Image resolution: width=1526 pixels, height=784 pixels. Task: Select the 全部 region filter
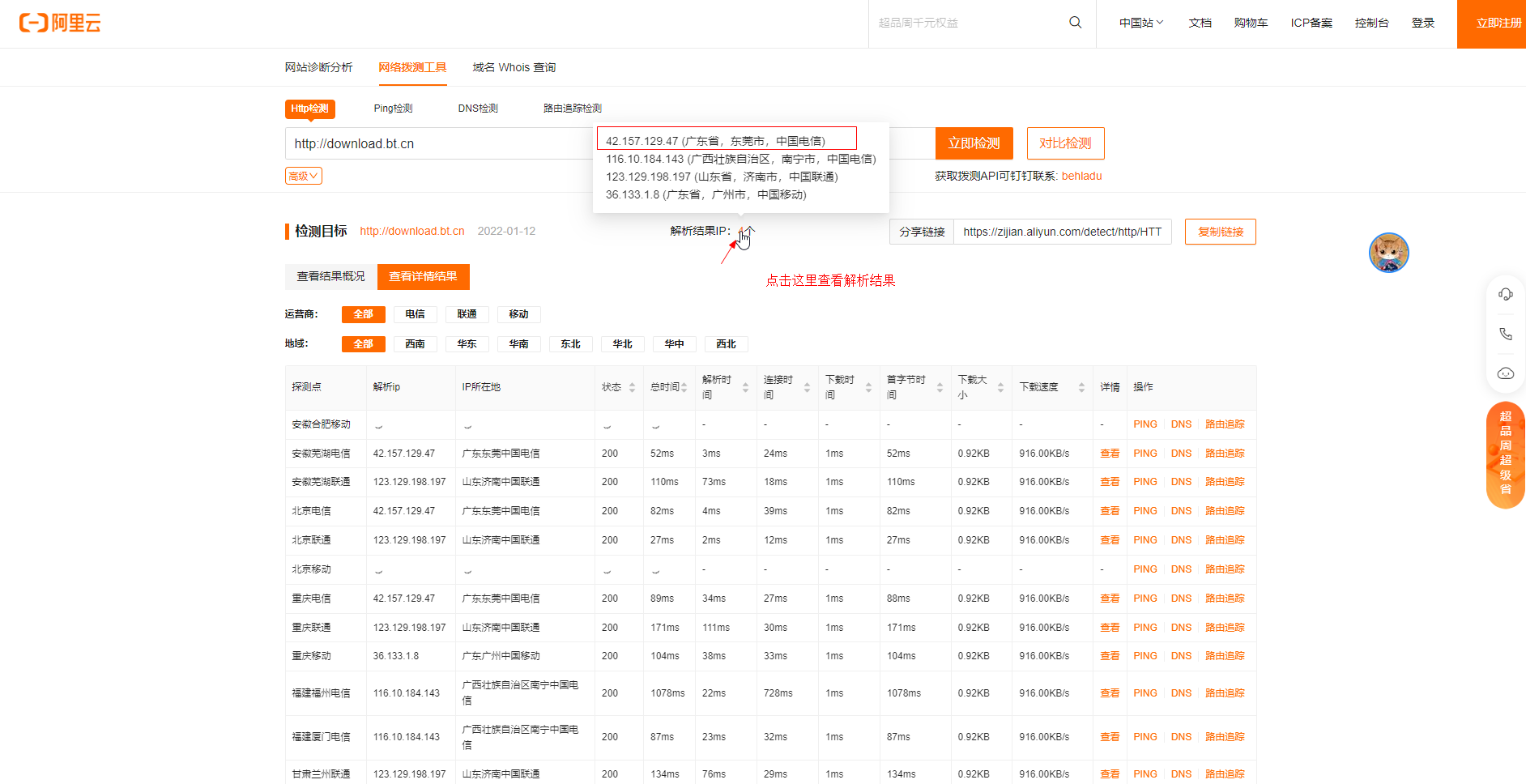[363, 344]
